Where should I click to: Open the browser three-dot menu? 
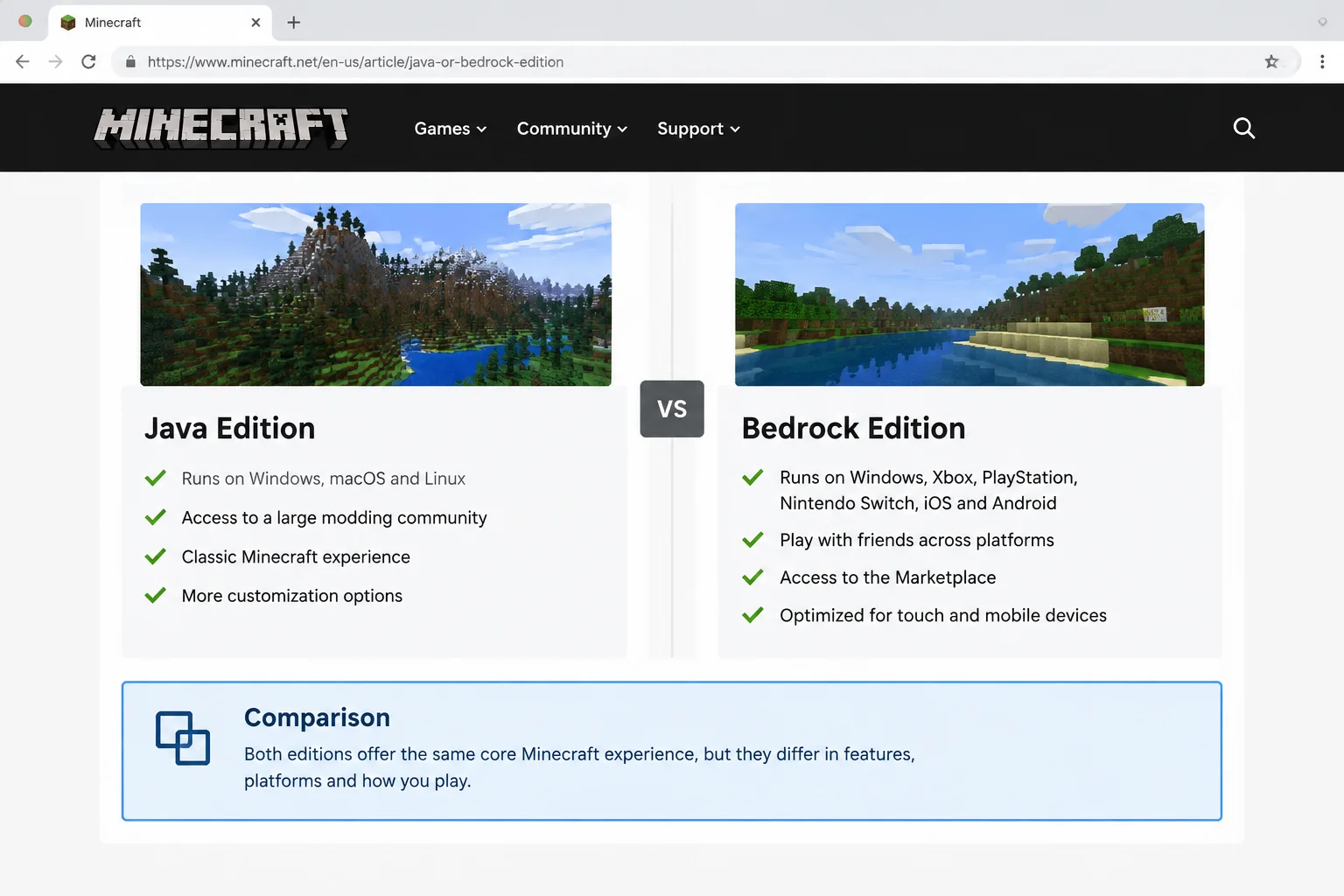(1322, 61)
